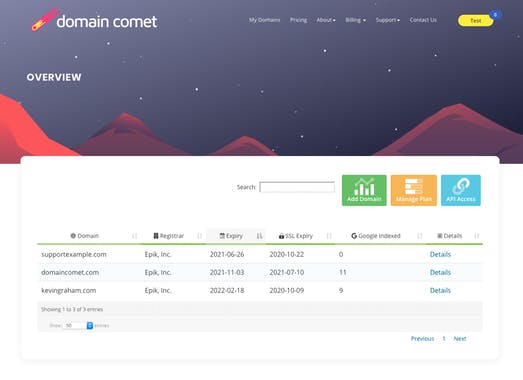Click the domain comet logo
523x380 pixels.
pos(94,21)
